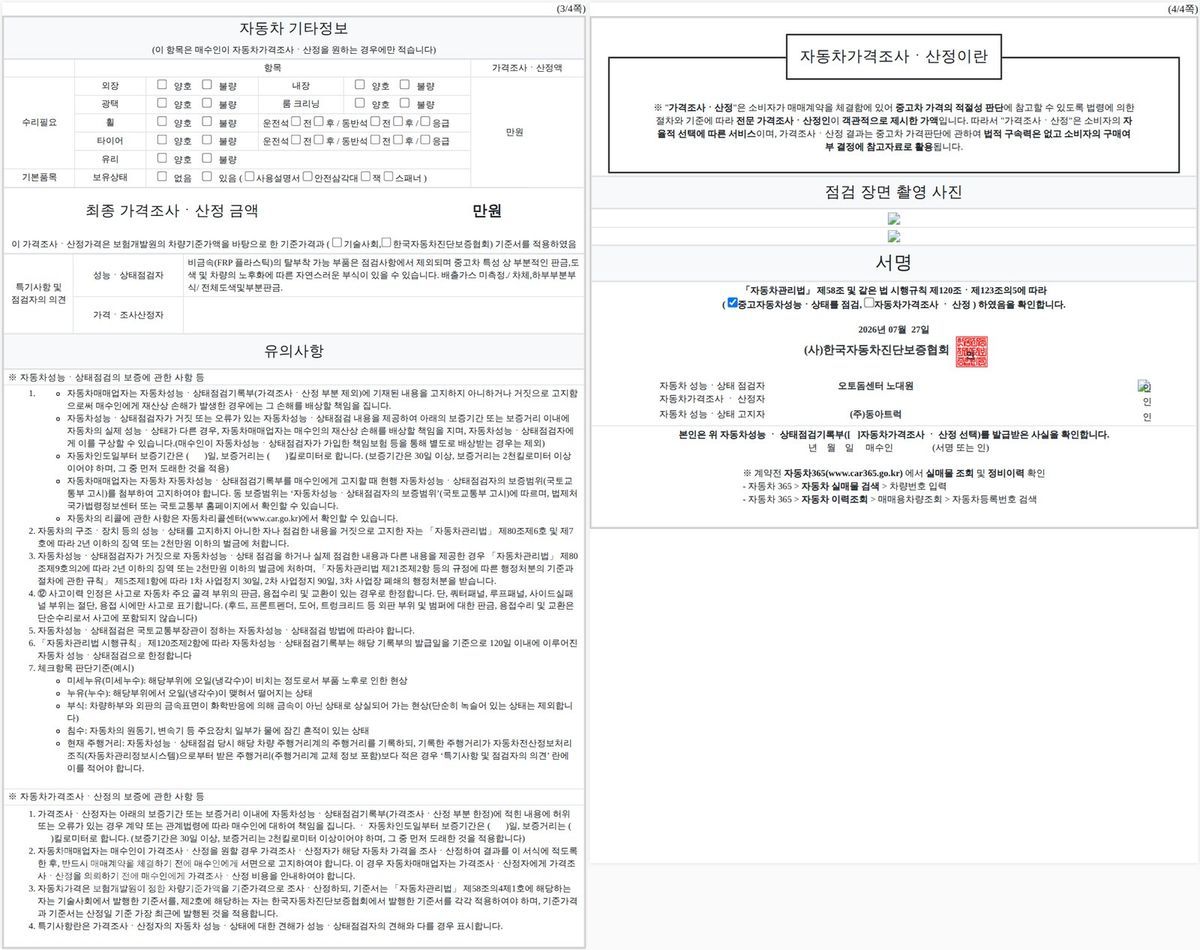Image resolution: width=1200 pixels, height=950 pixels.
Task: Check 양호 for 룸 크리닝
Action: pyautogui.click(x=360, y=103)
